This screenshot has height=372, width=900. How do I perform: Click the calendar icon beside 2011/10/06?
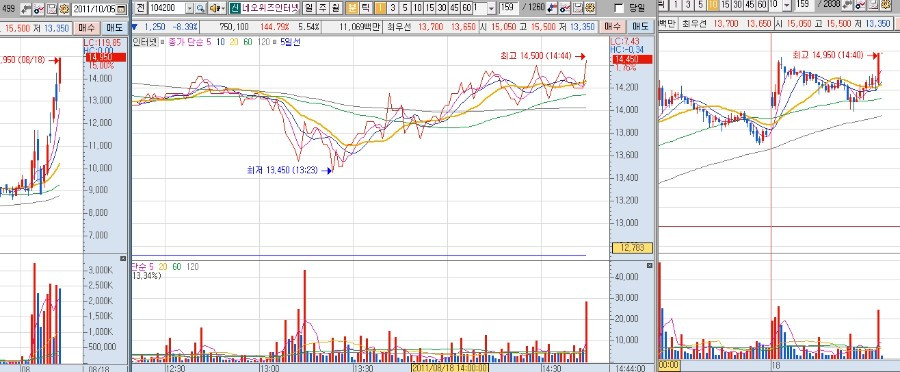coord(121,10)
